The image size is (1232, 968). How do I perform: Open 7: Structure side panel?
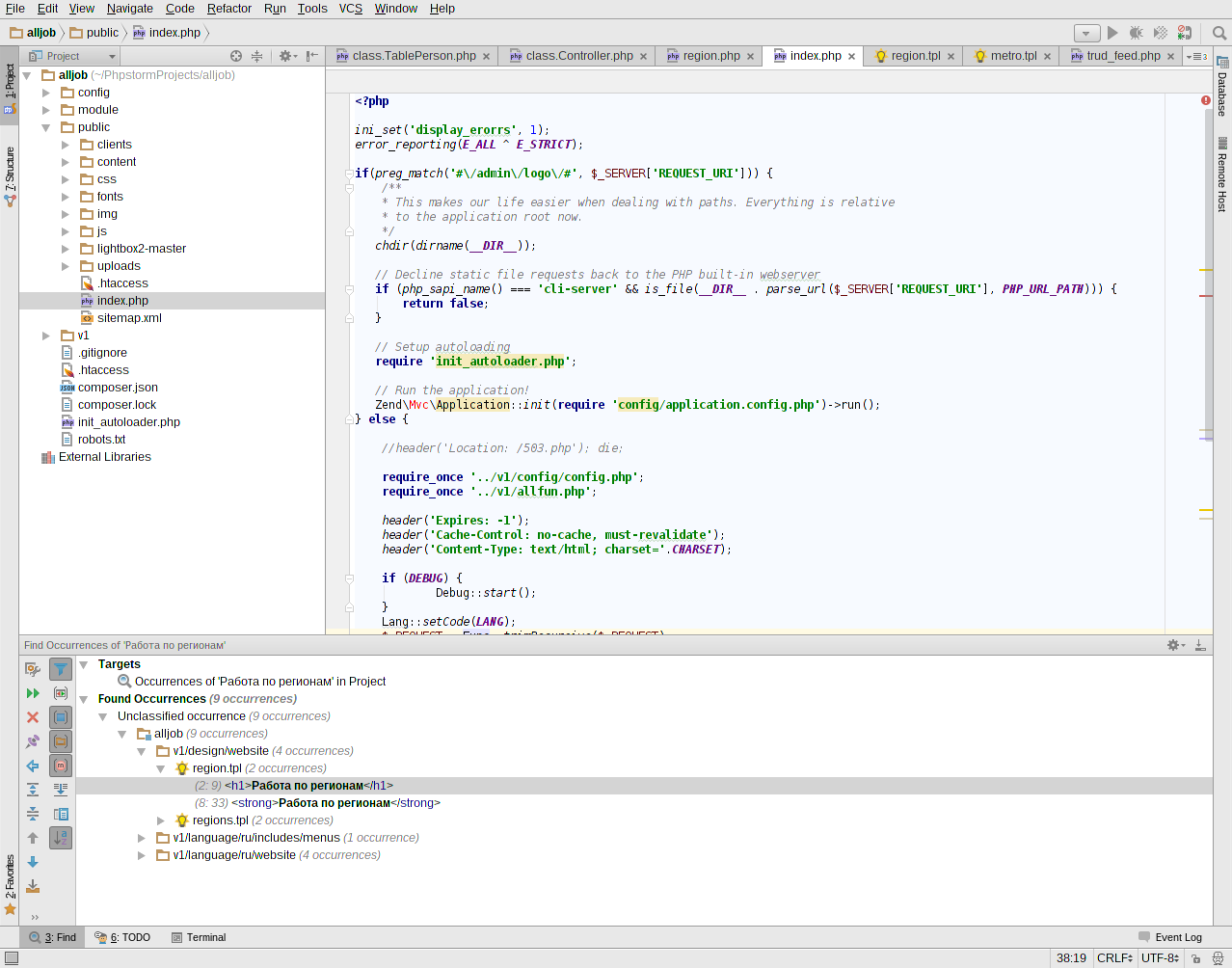click(10, 176)
